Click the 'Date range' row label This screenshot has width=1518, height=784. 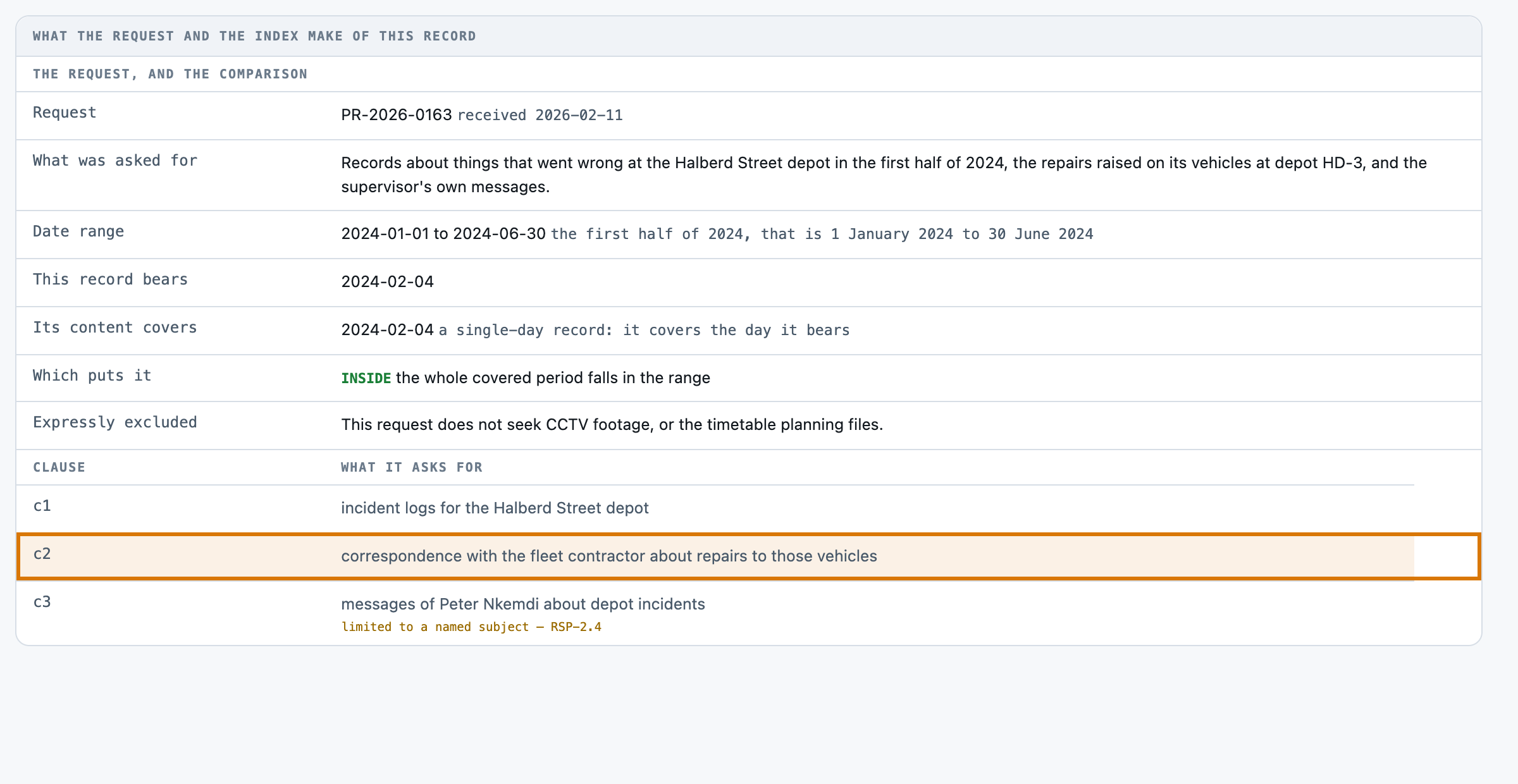point(78,231)
